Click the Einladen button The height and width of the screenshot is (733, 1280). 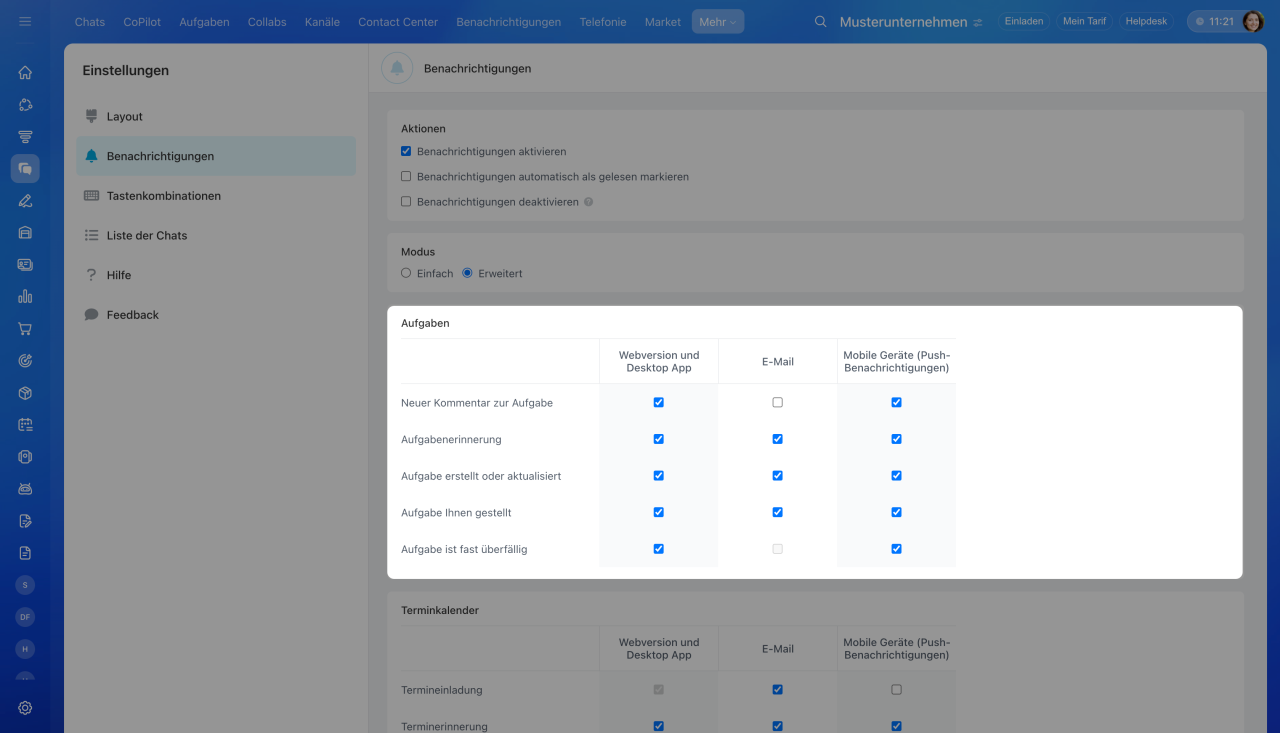click(1024, 21)
